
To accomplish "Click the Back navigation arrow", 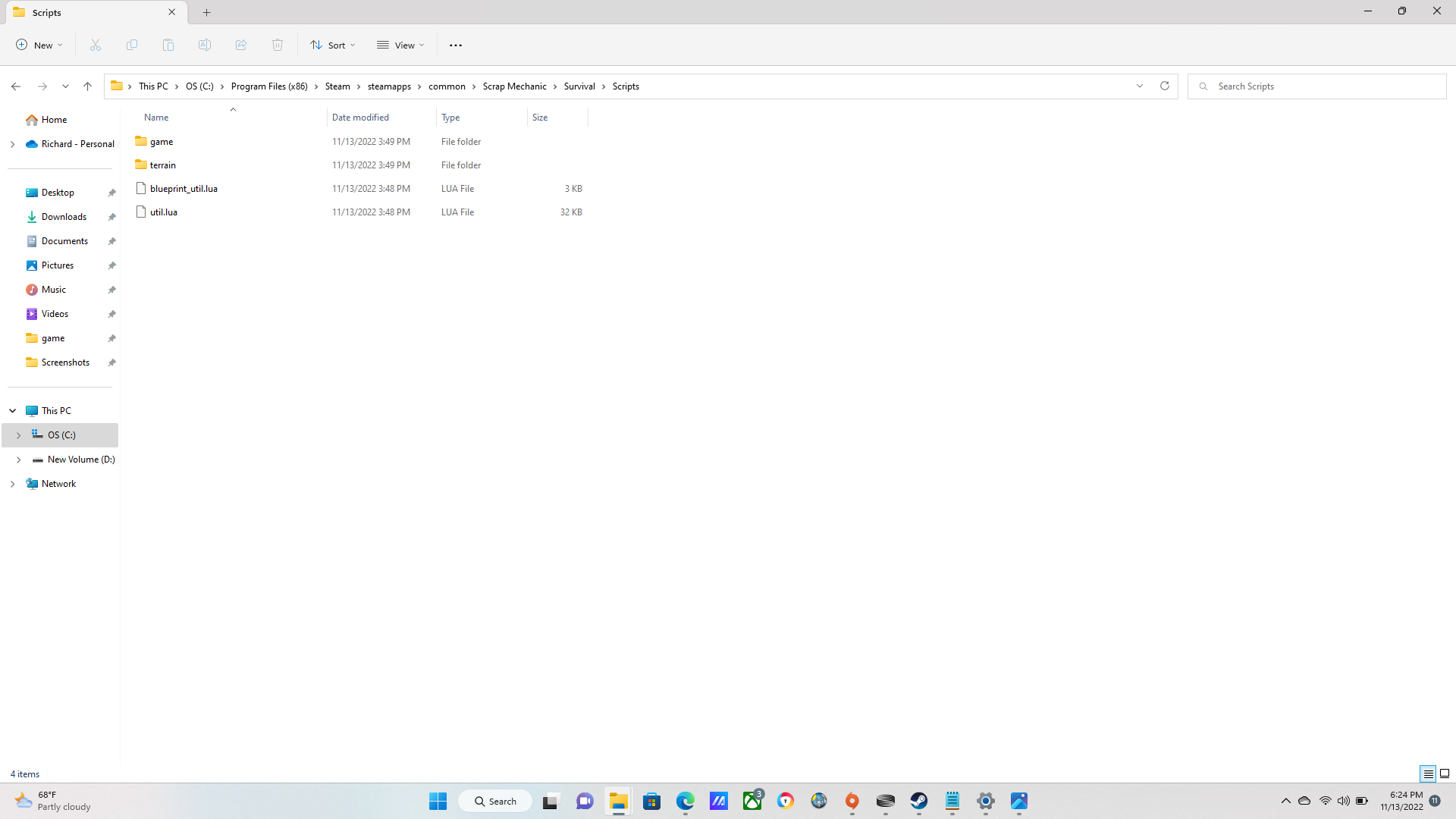I will (x=16, y=86).
